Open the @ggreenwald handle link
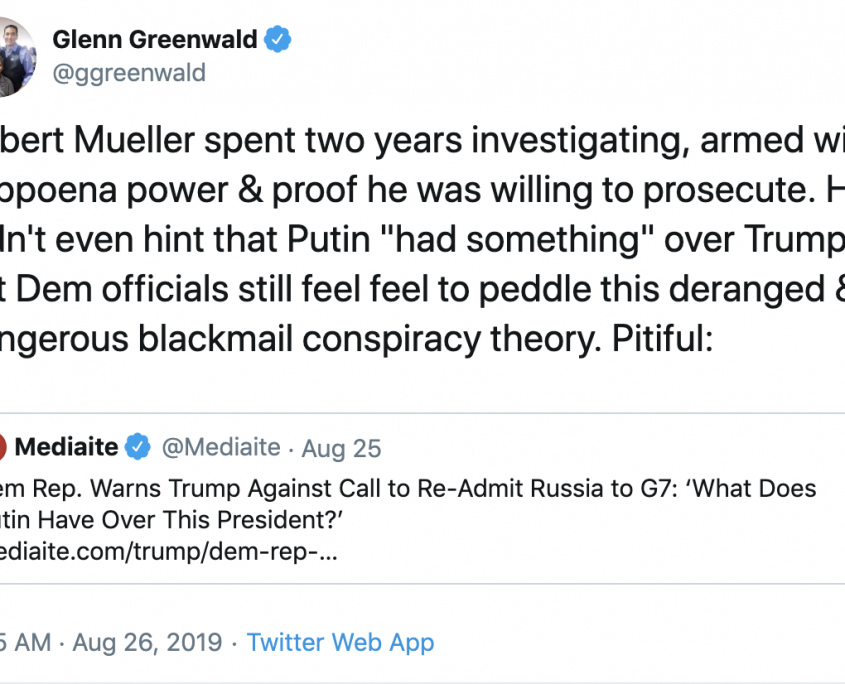The image size is (845, 684). pyautogui.click(x=128, y=73)
